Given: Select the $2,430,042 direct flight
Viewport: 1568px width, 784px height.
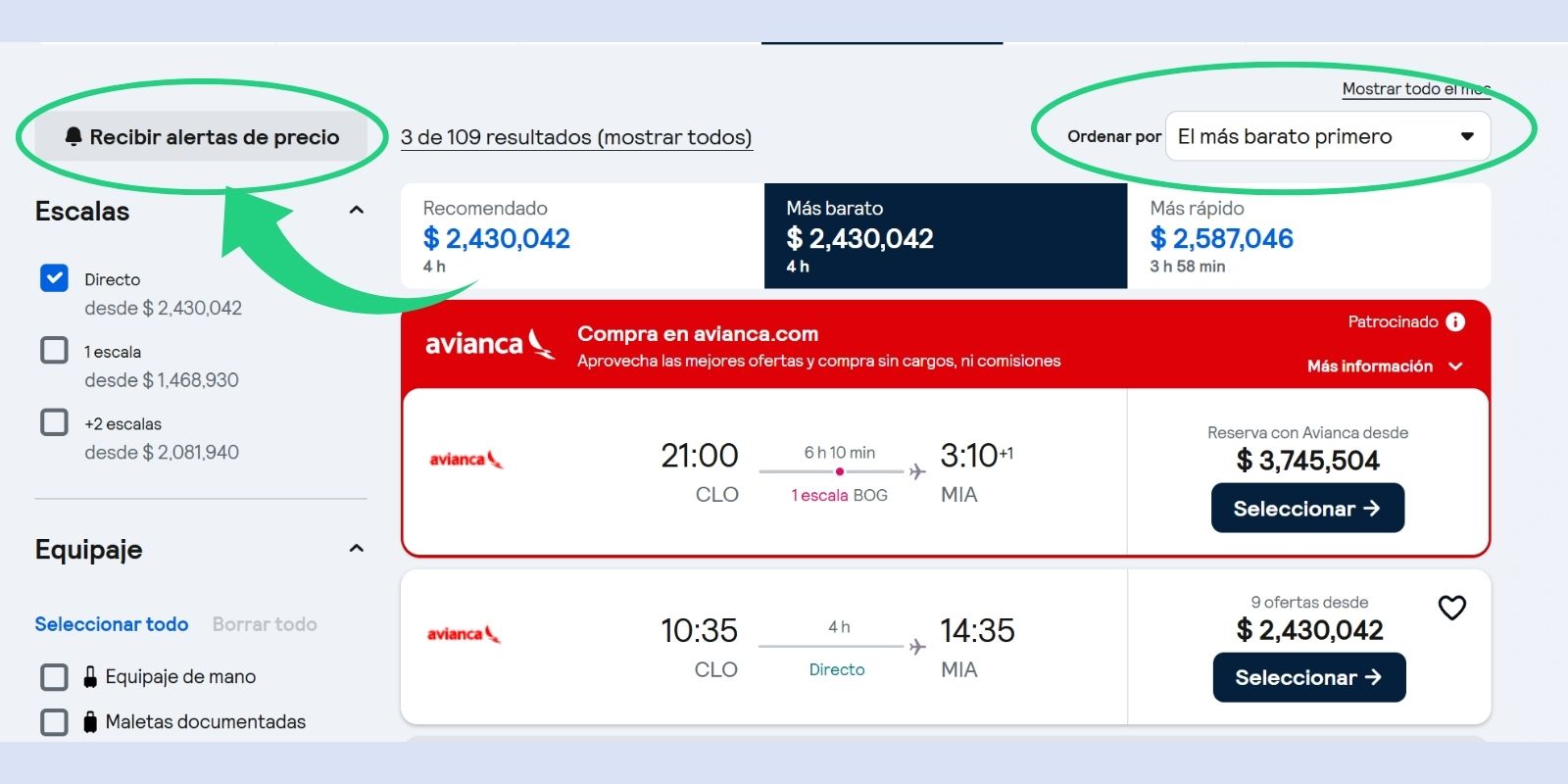Looking at the screenshot, I should pyautogui.click(x=1309, y=677).
